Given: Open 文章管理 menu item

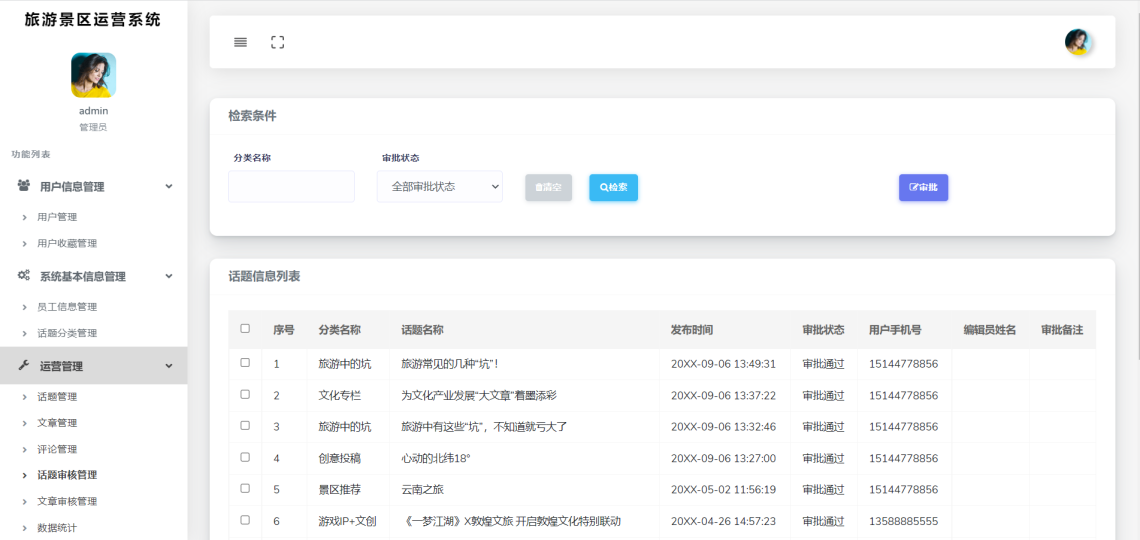Looking at the screenshot, I should pyautogui.click(x=57, y=424).
